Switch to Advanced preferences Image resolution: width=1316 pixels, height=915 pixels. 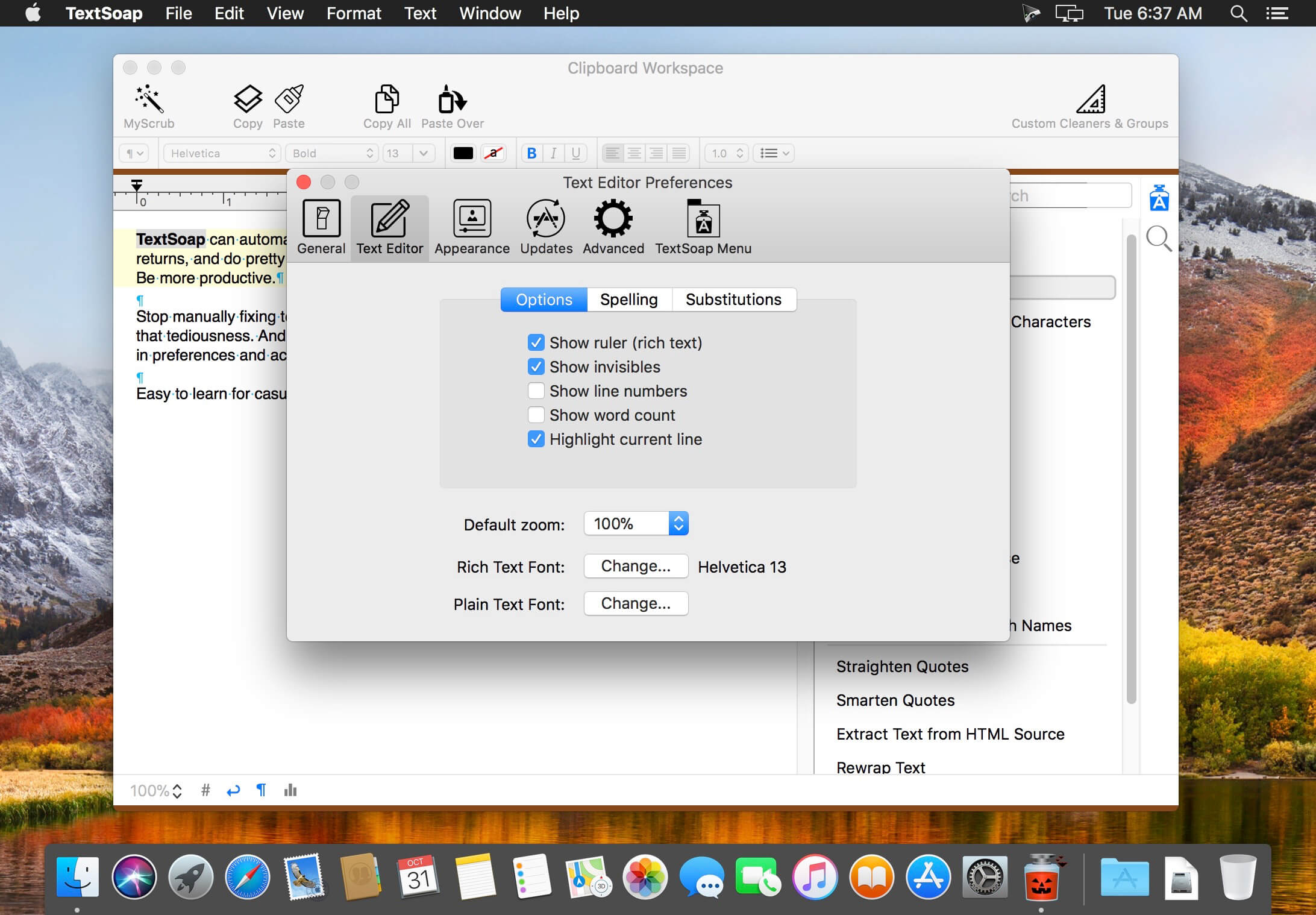(x=613, y=226)
